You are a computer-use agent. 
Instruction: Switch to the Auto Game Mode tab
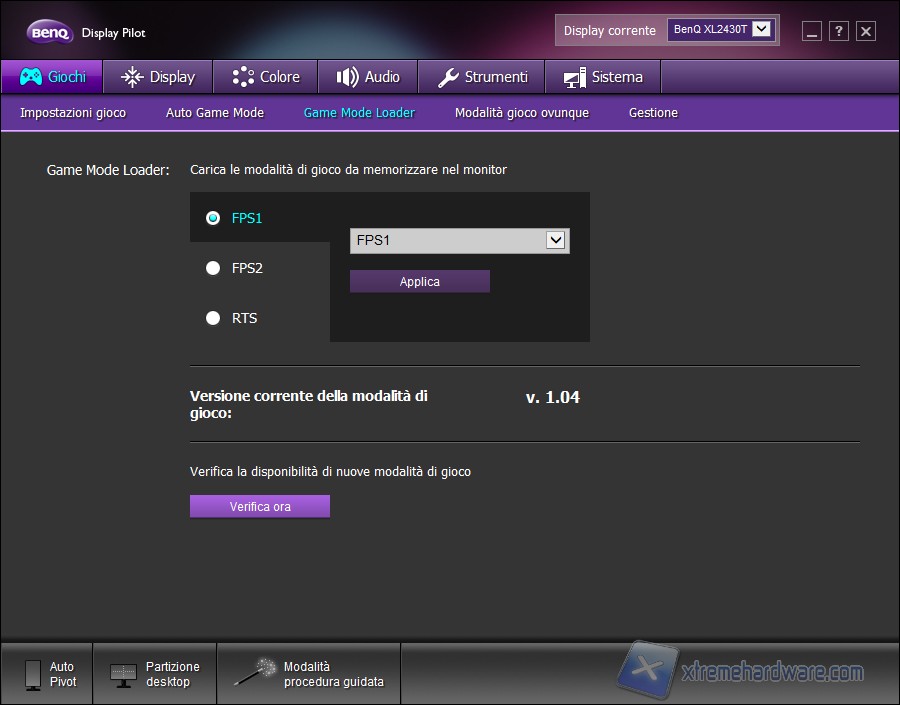[214, 113]
